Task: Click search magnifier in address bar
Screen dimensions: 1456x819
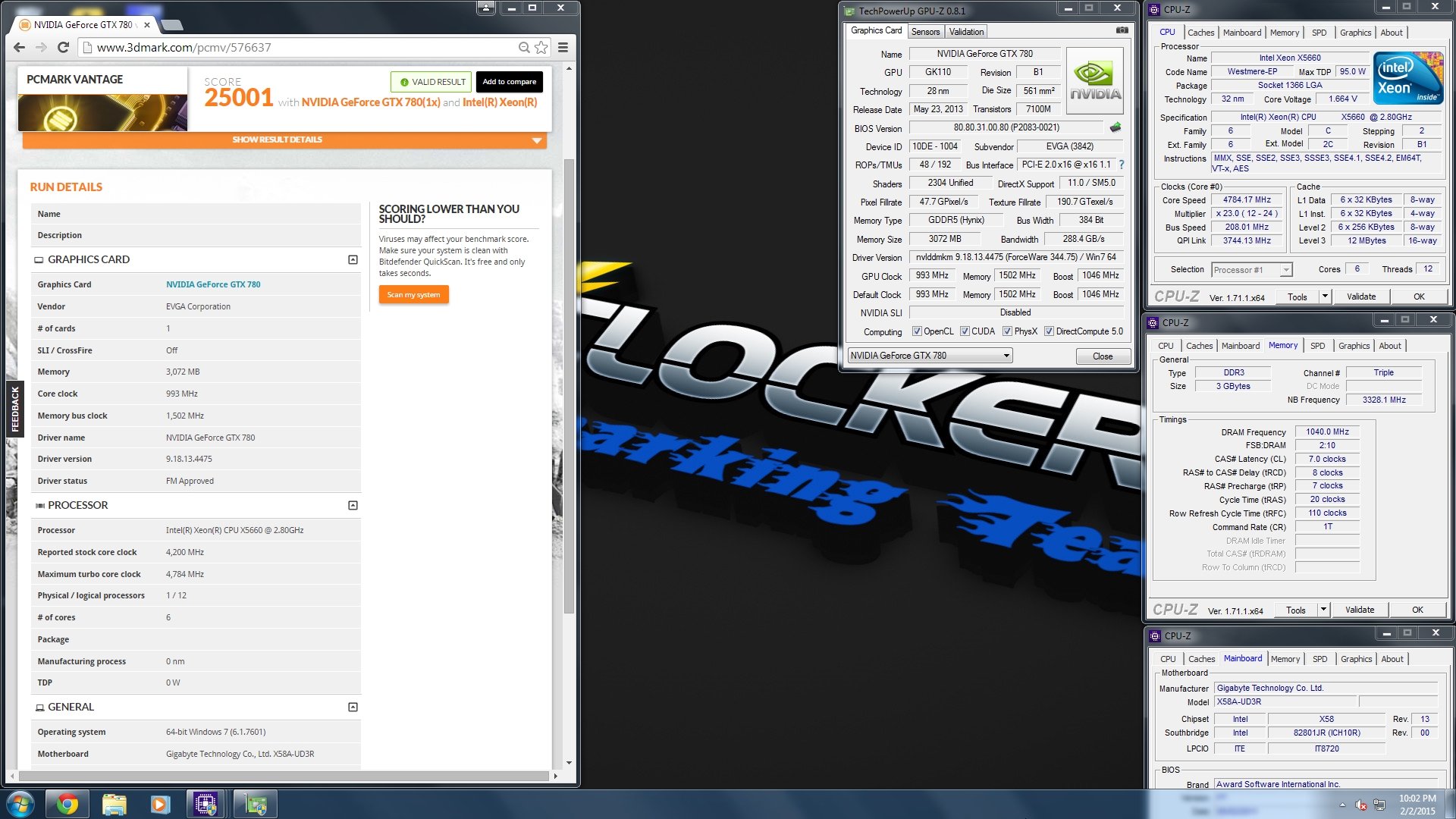Action: point(524,47)
